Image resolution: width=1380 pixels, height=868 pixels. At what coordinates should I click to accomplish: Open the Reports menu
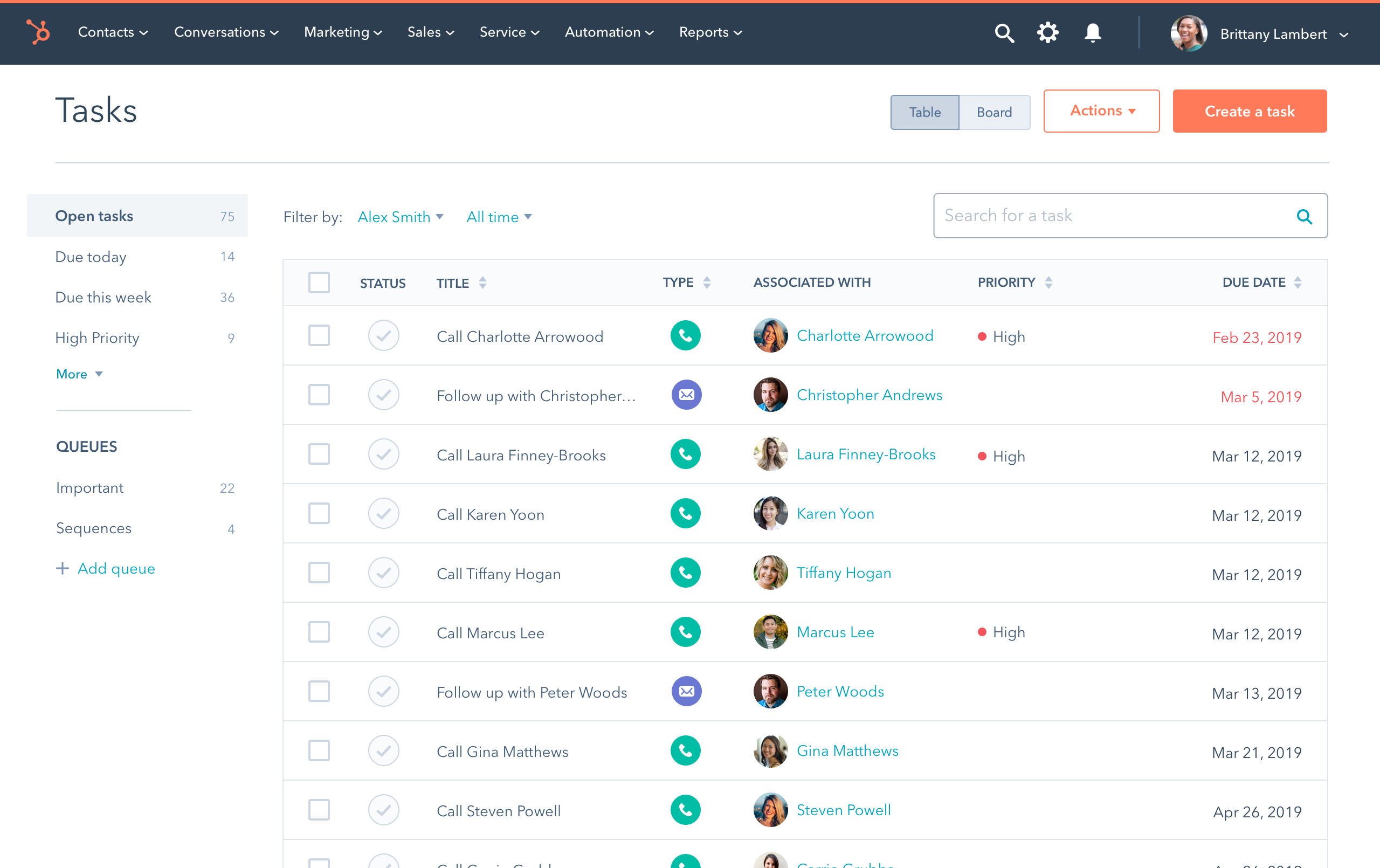click(710, 33)
